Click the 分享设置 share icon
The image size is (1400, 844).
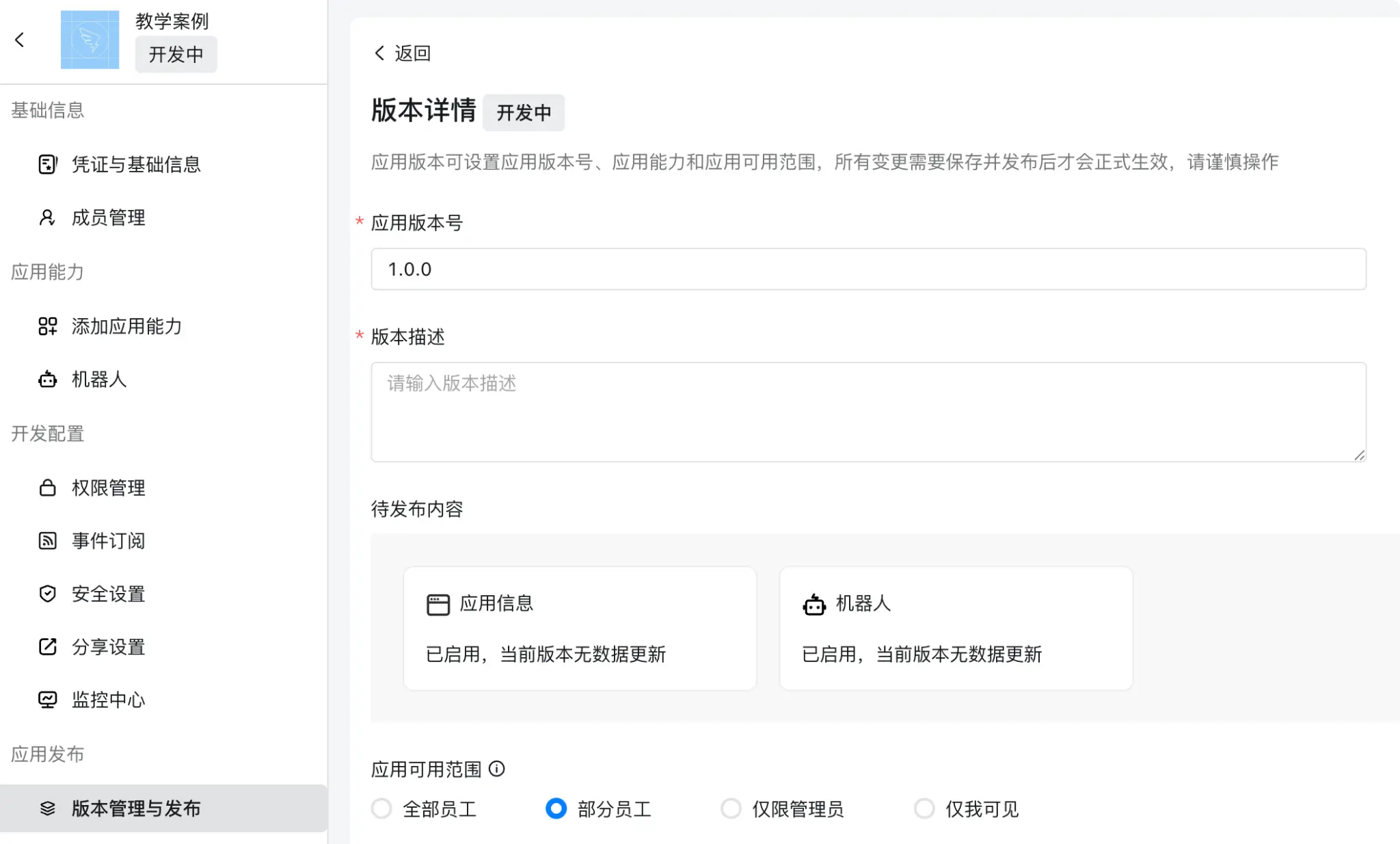click(x=47, y=646)
